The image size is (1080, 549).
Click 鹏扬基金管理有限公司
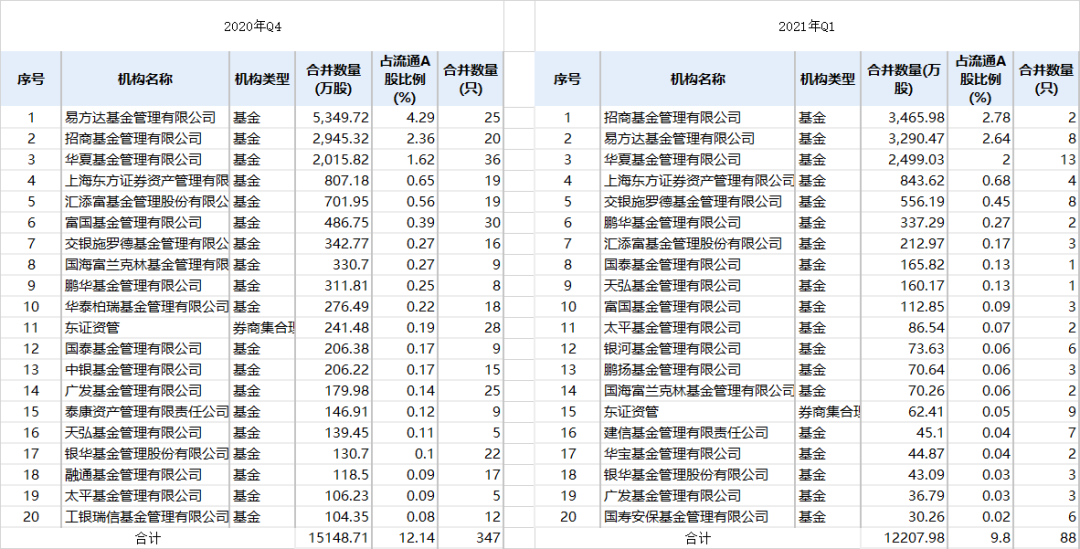[x=672, y=370]
